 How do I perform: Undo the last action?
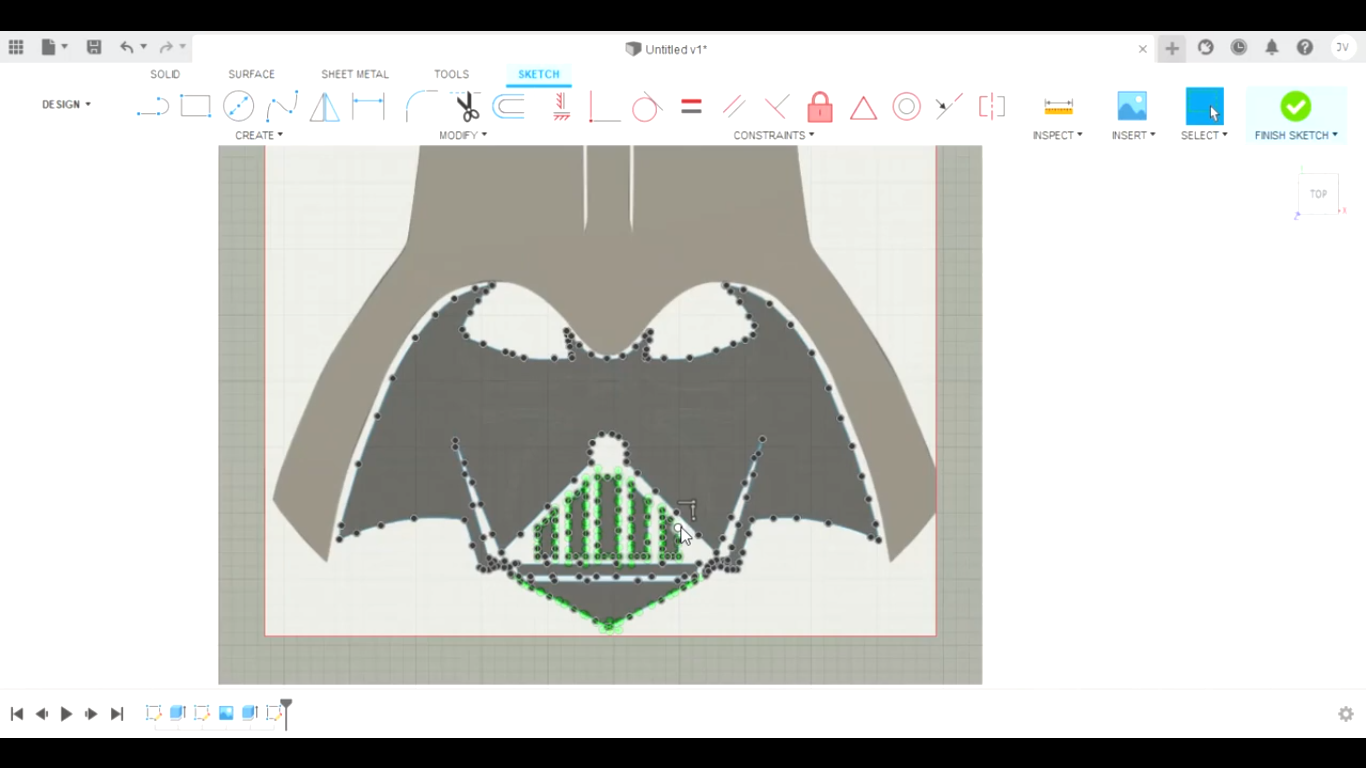point(126,47)
